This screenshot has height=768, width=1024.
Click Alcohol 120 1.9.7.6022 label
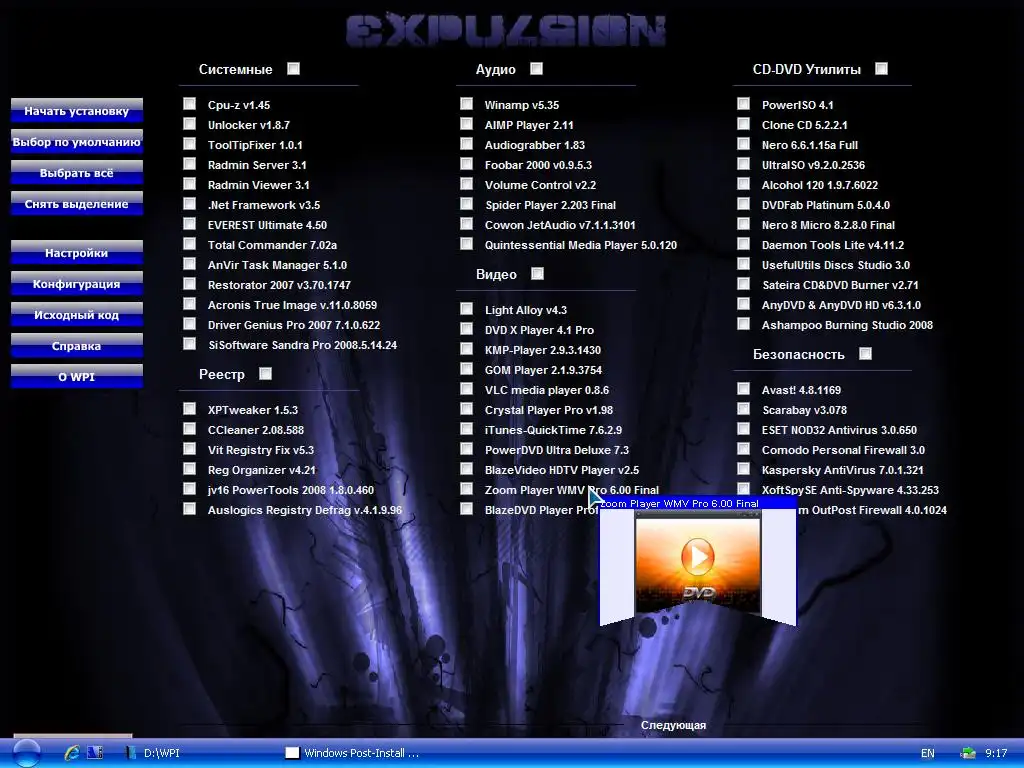(x=820, y=185)
